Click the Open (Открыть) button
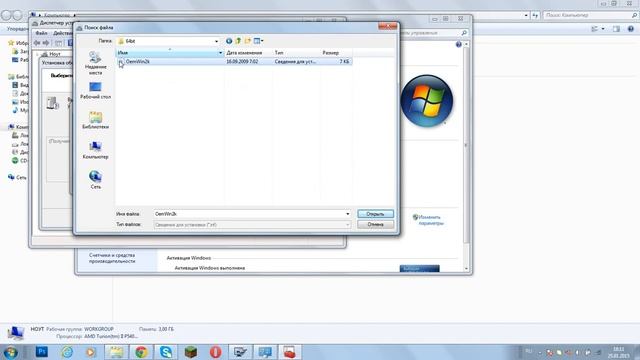The height and width of the screenshot is (360, 640). point(375,214)
